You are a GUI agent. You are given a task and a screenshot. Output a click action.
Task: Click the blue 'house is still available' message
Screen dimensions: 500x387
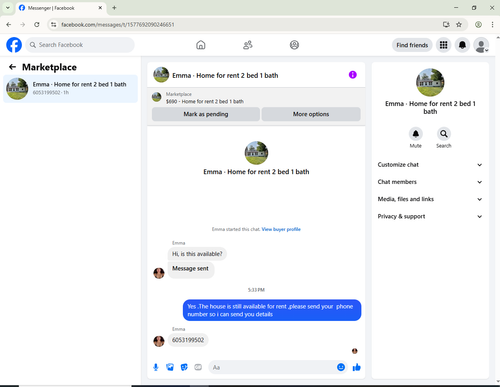click(x=272, y=310)
